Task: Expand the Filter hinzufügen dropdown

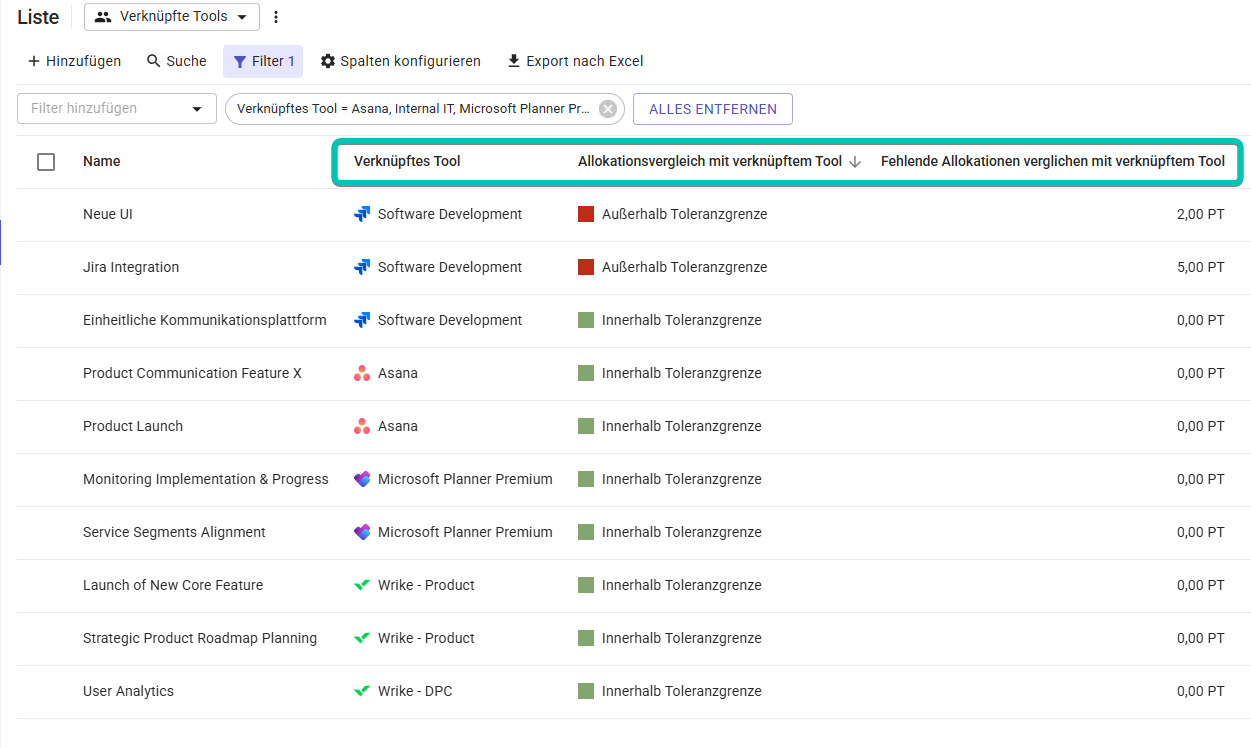Action: pos(197,109)
